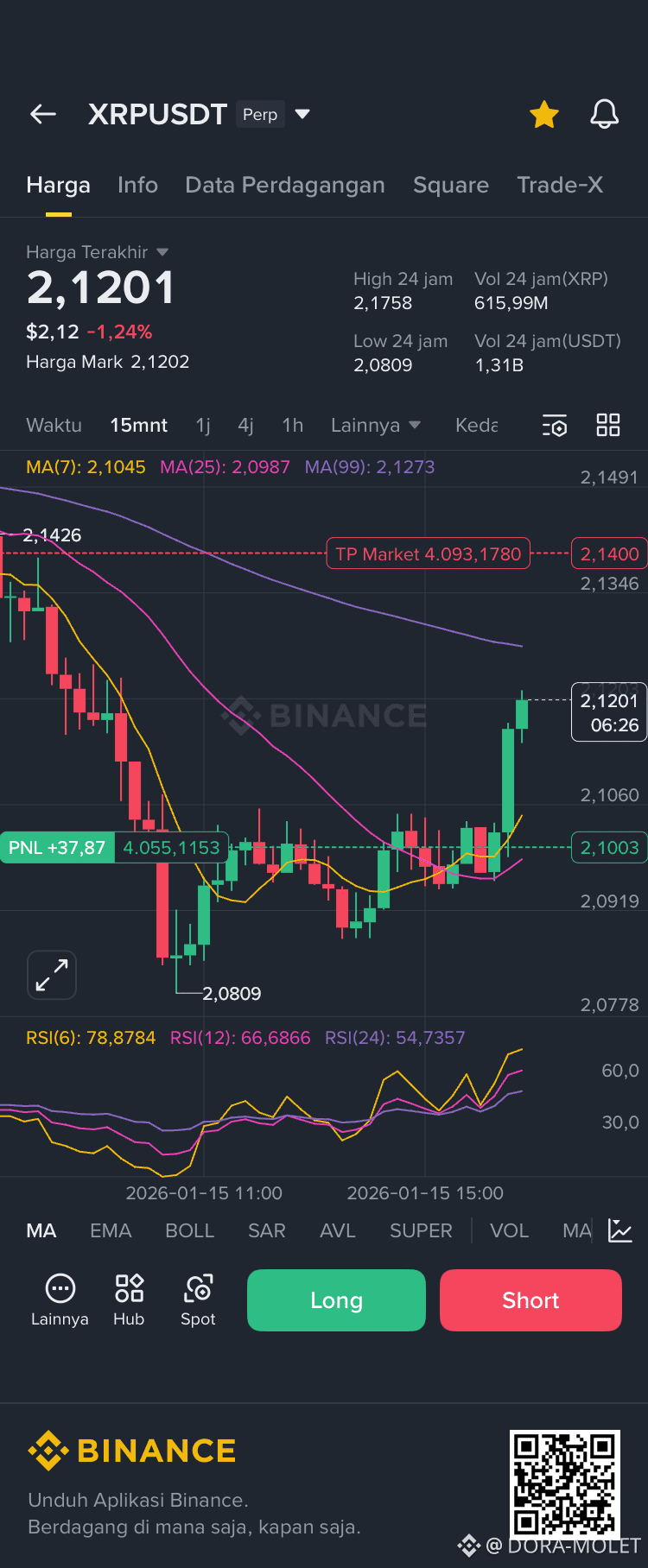
Task: Switch to the Harga tab
Action: click(x=58, y=185)
